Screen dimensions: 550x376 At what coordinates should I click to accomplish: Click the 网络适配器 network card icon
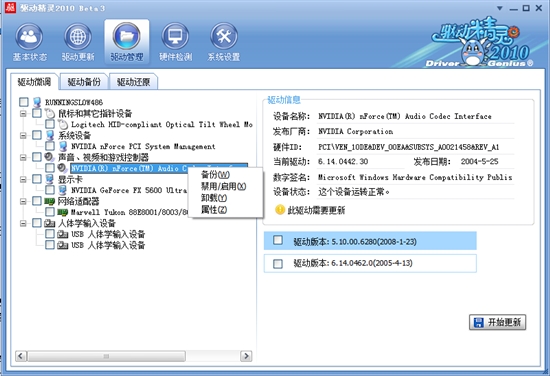(50, 201)
